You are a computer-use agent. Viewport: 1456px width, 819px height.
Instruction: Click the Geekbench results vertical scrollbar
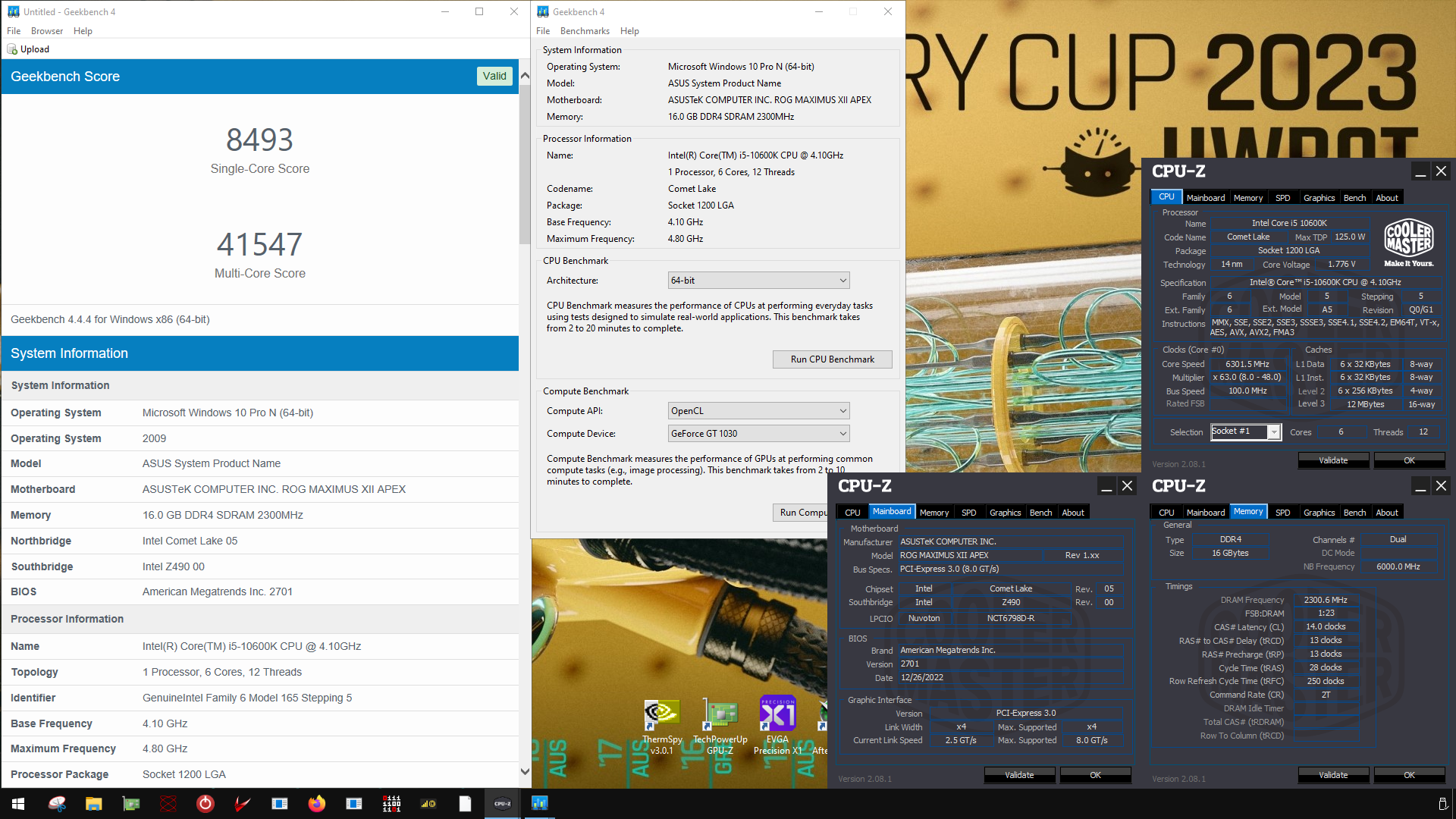[x=525, y=163]
